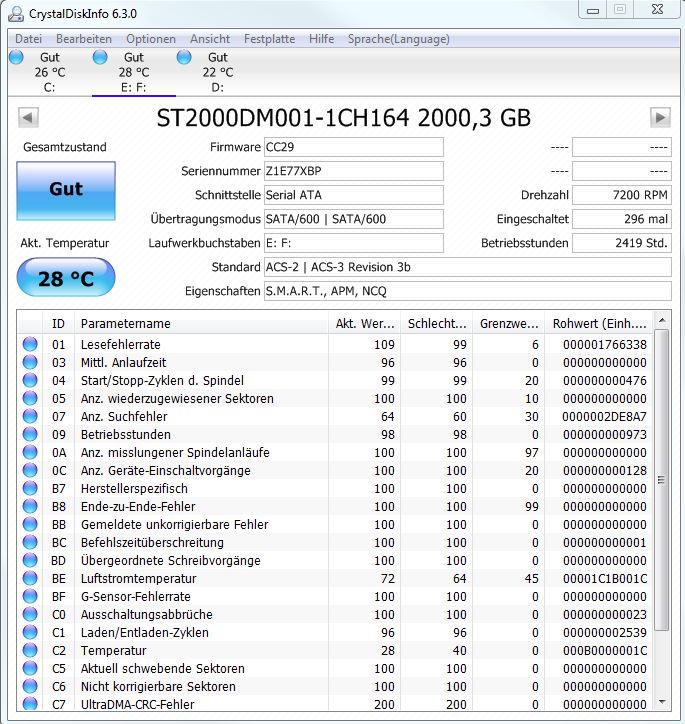
Task: Click status orb for Anz. Suchfehler row
Action: coord(30,416)
